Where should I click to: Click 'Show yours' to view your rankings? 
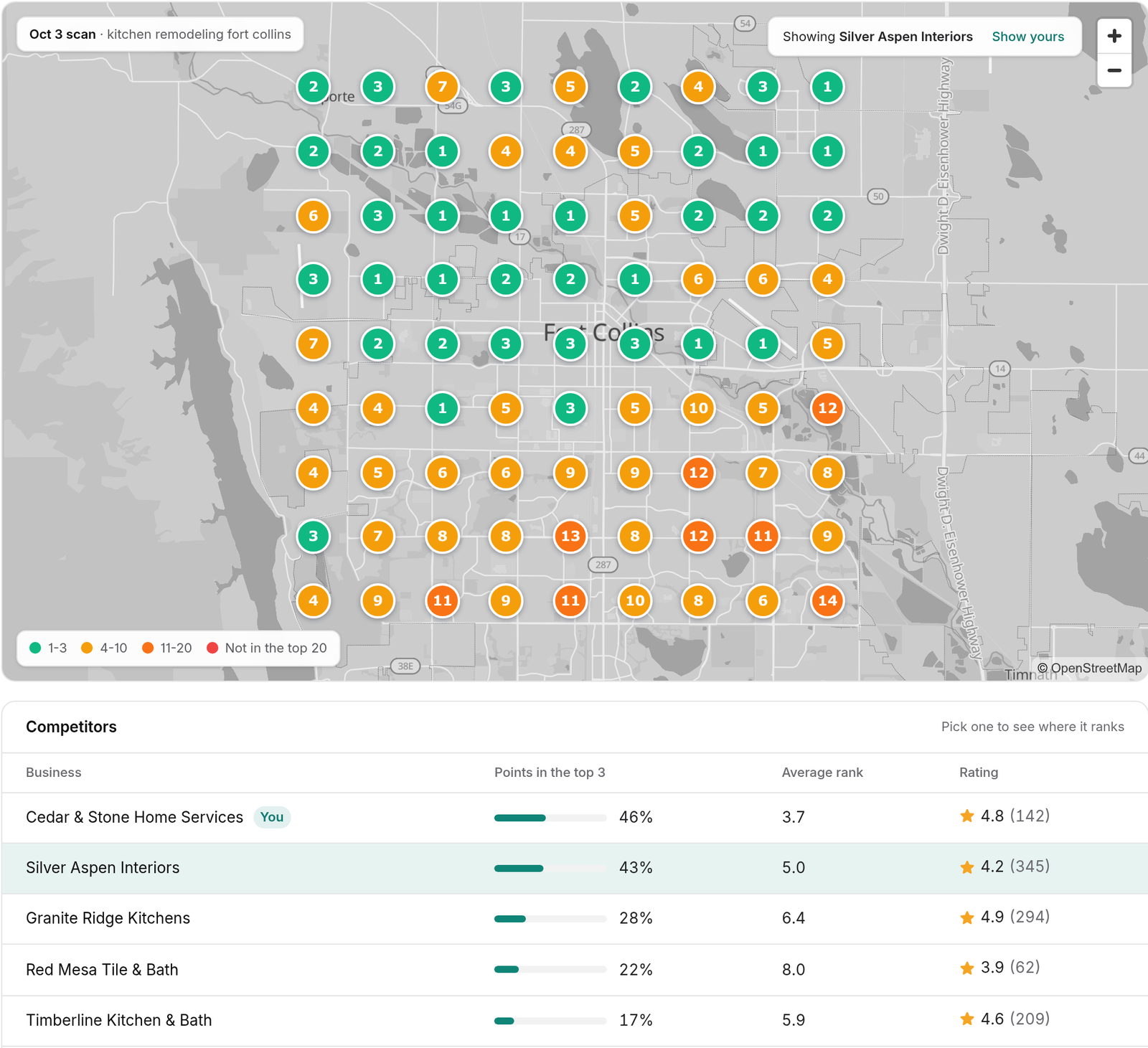click(x=1027, y=37)
